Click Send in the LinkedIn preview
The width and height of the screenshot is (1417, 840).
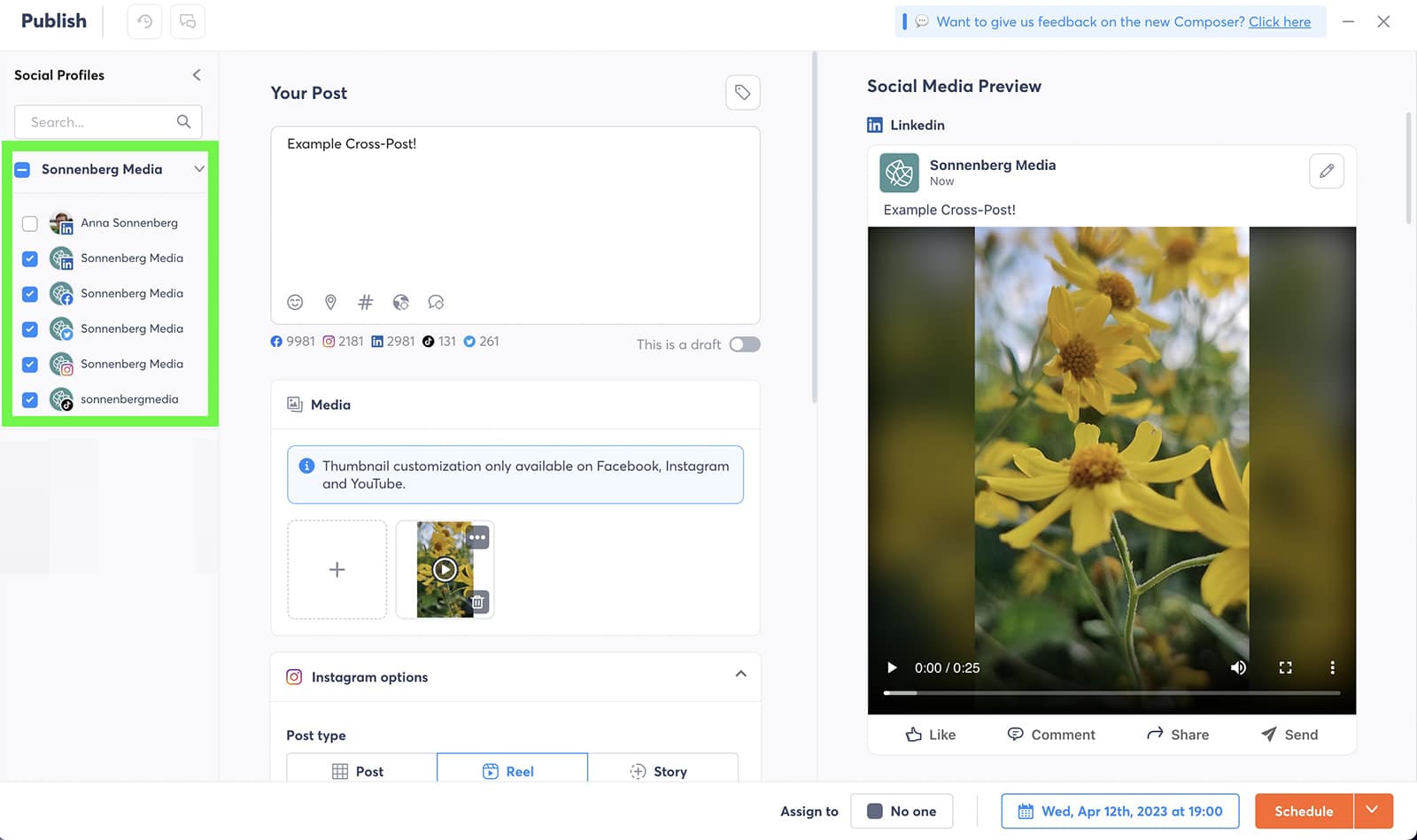1289,735
